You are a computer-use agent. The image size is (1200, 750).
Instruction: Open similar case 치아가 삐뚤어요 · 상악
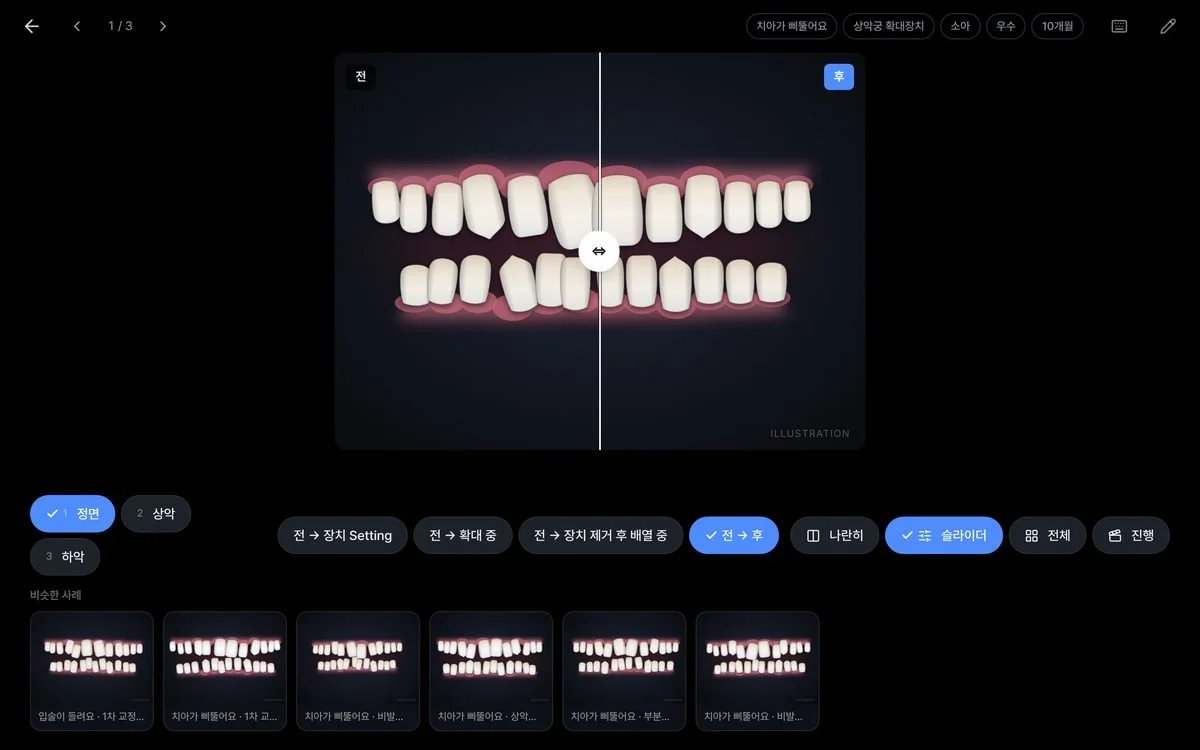(491, 671)
